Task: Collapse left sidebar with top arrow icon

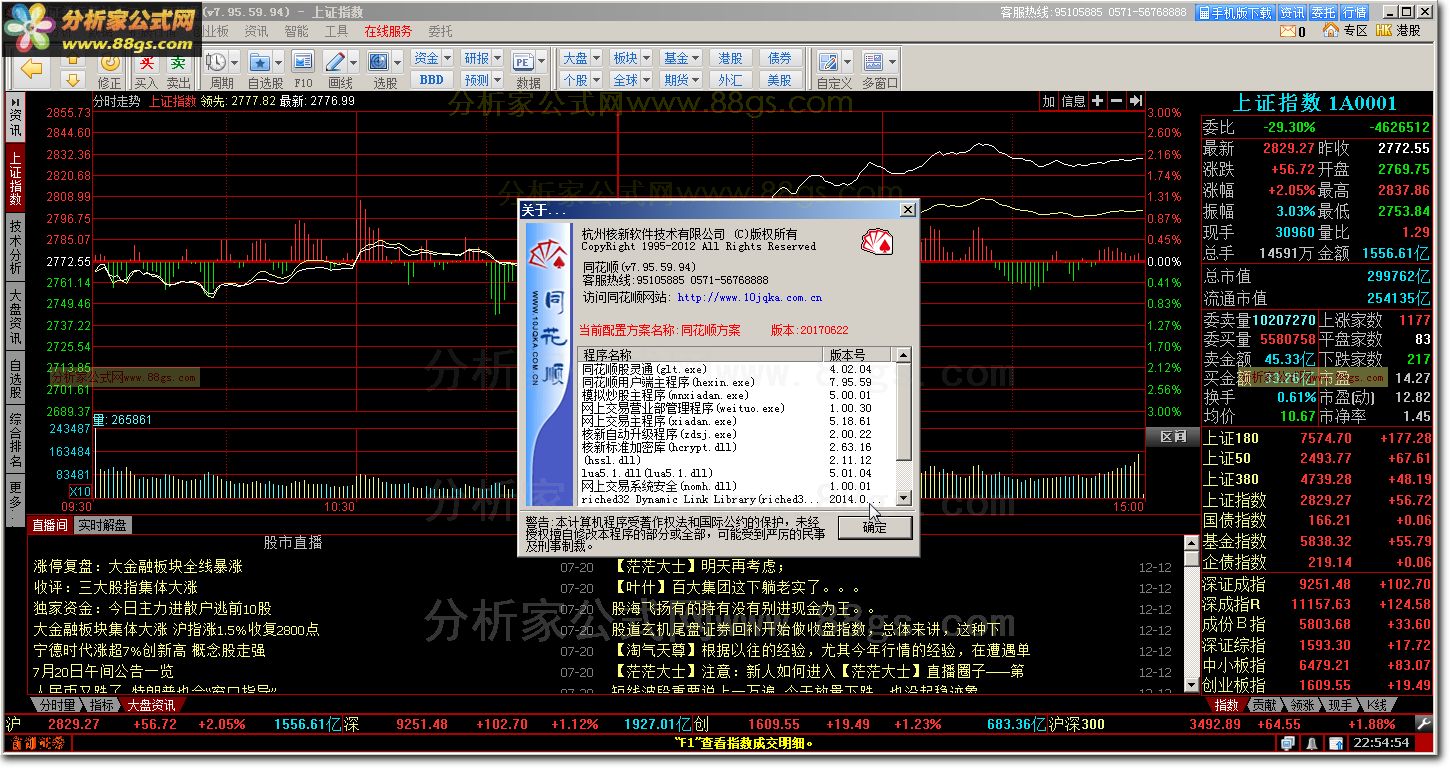Action: tap(15, 101)
